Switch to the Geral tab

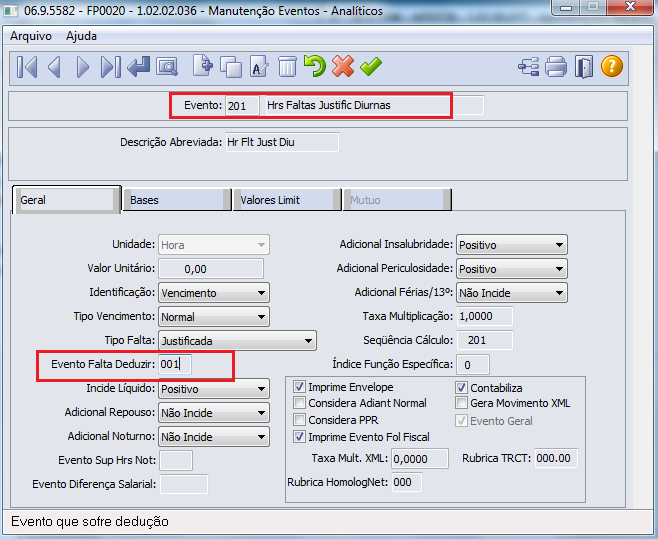point(66,200)
